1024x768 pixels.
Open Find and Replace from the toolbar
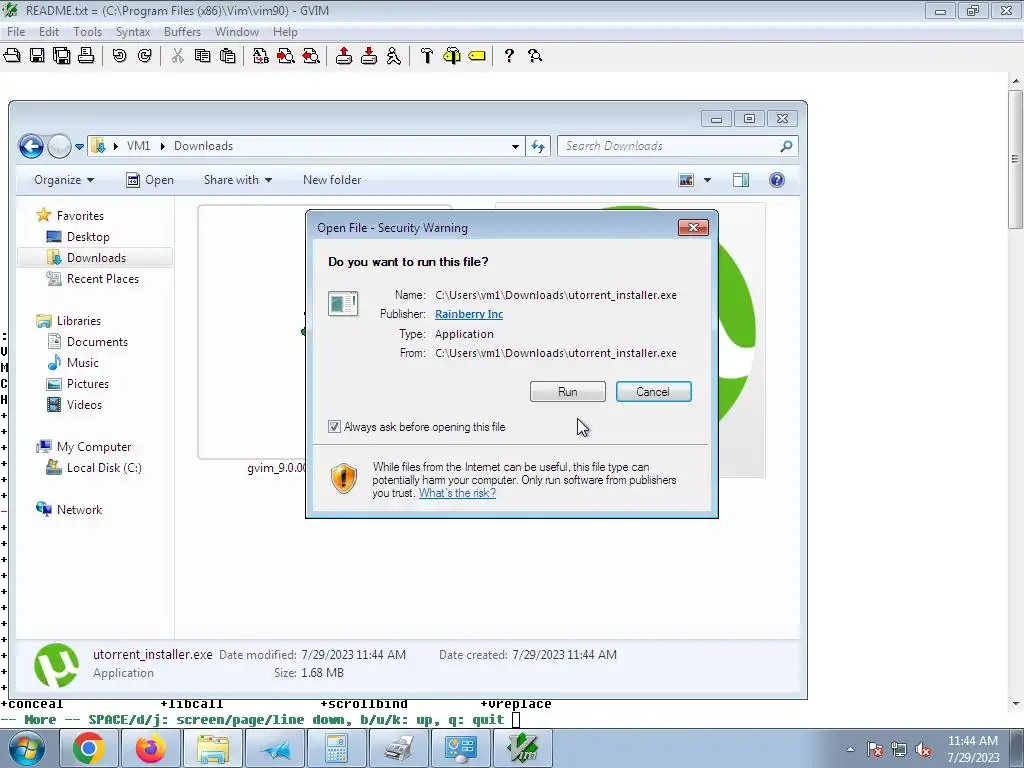(261, 56)
